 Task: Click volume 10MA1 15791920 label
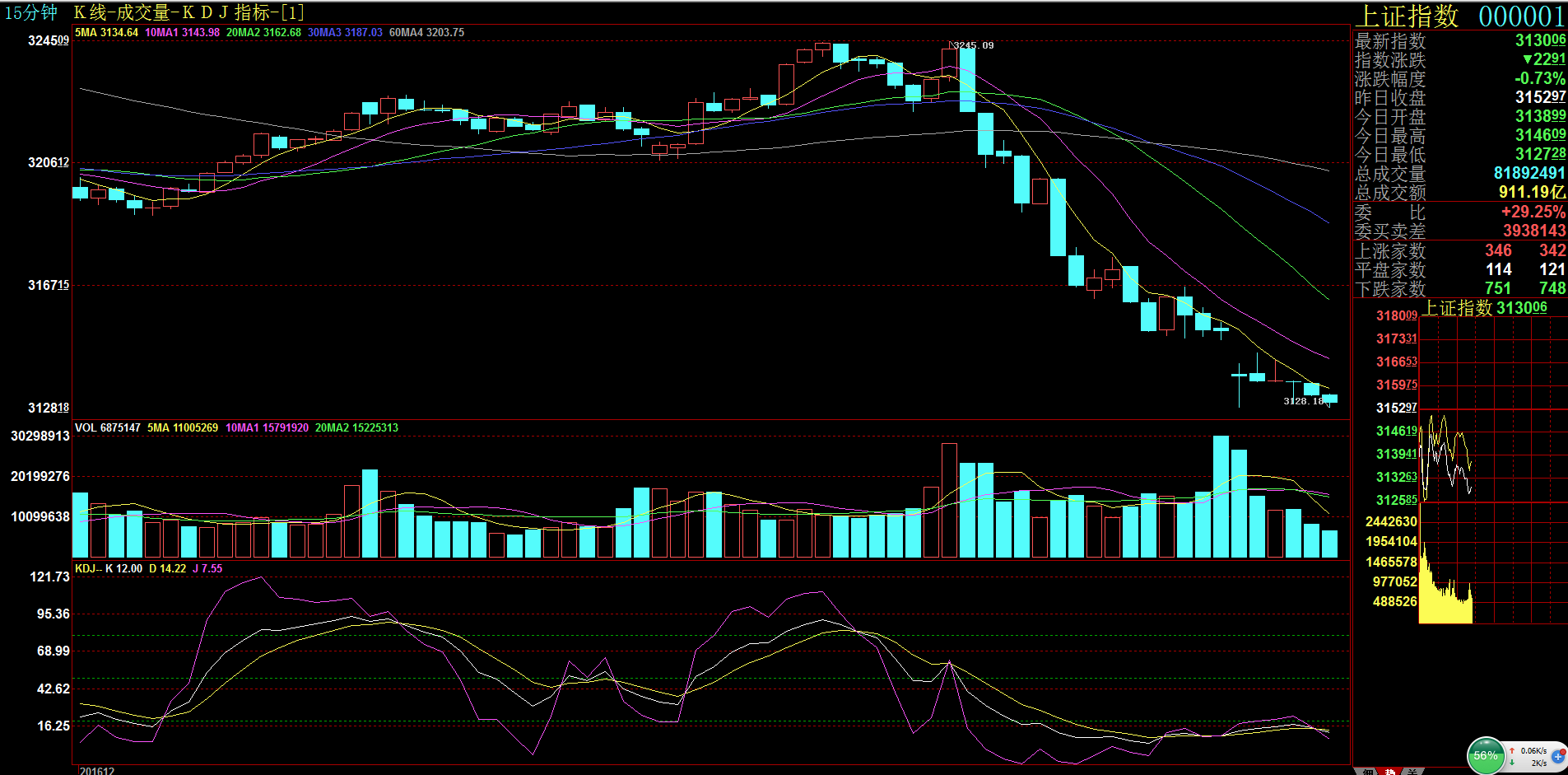267,428
